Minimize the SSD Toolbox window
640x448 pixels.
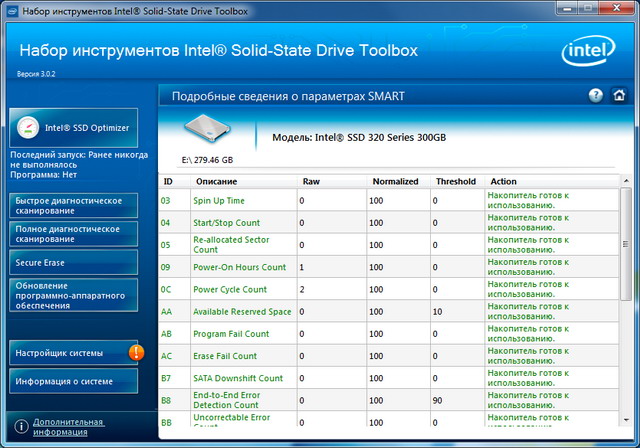coord(567,8)
